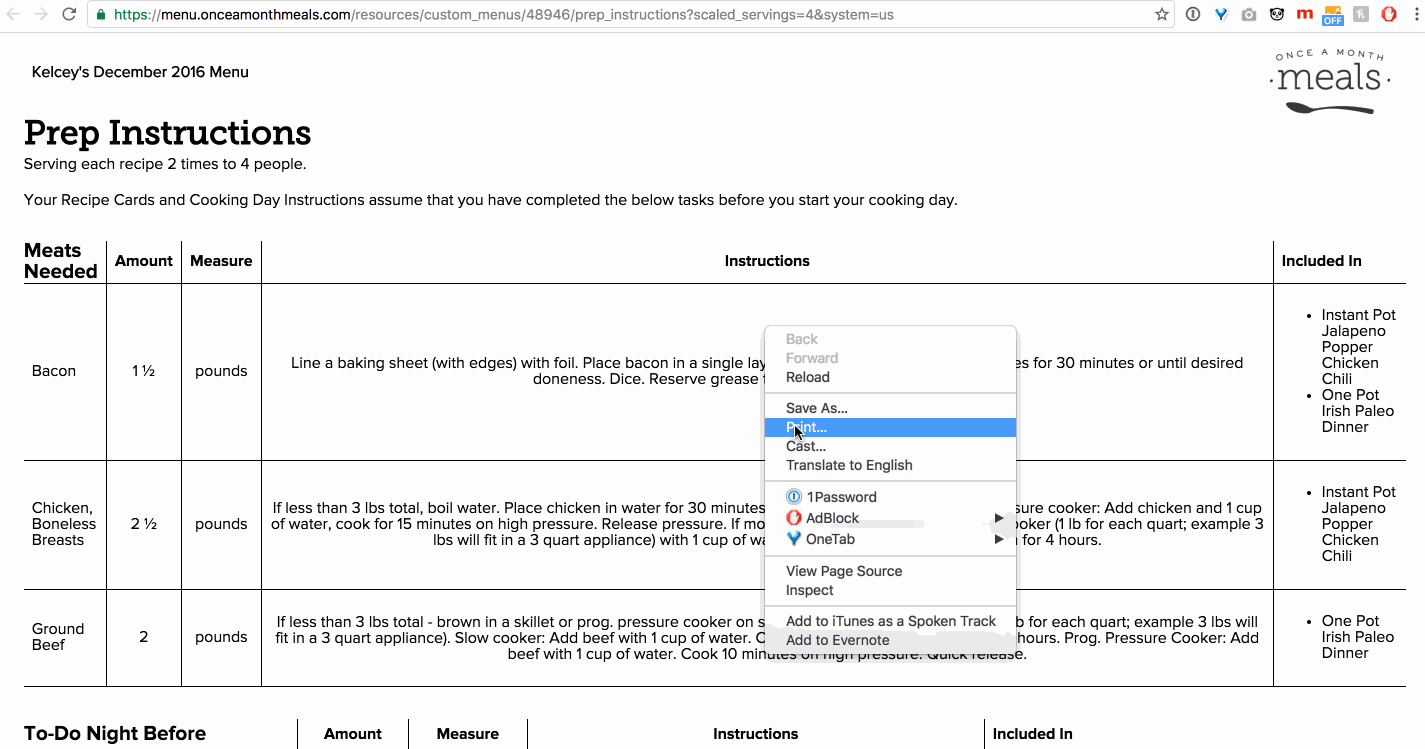Select Cast... in the context menu

(x=890, y=446)
